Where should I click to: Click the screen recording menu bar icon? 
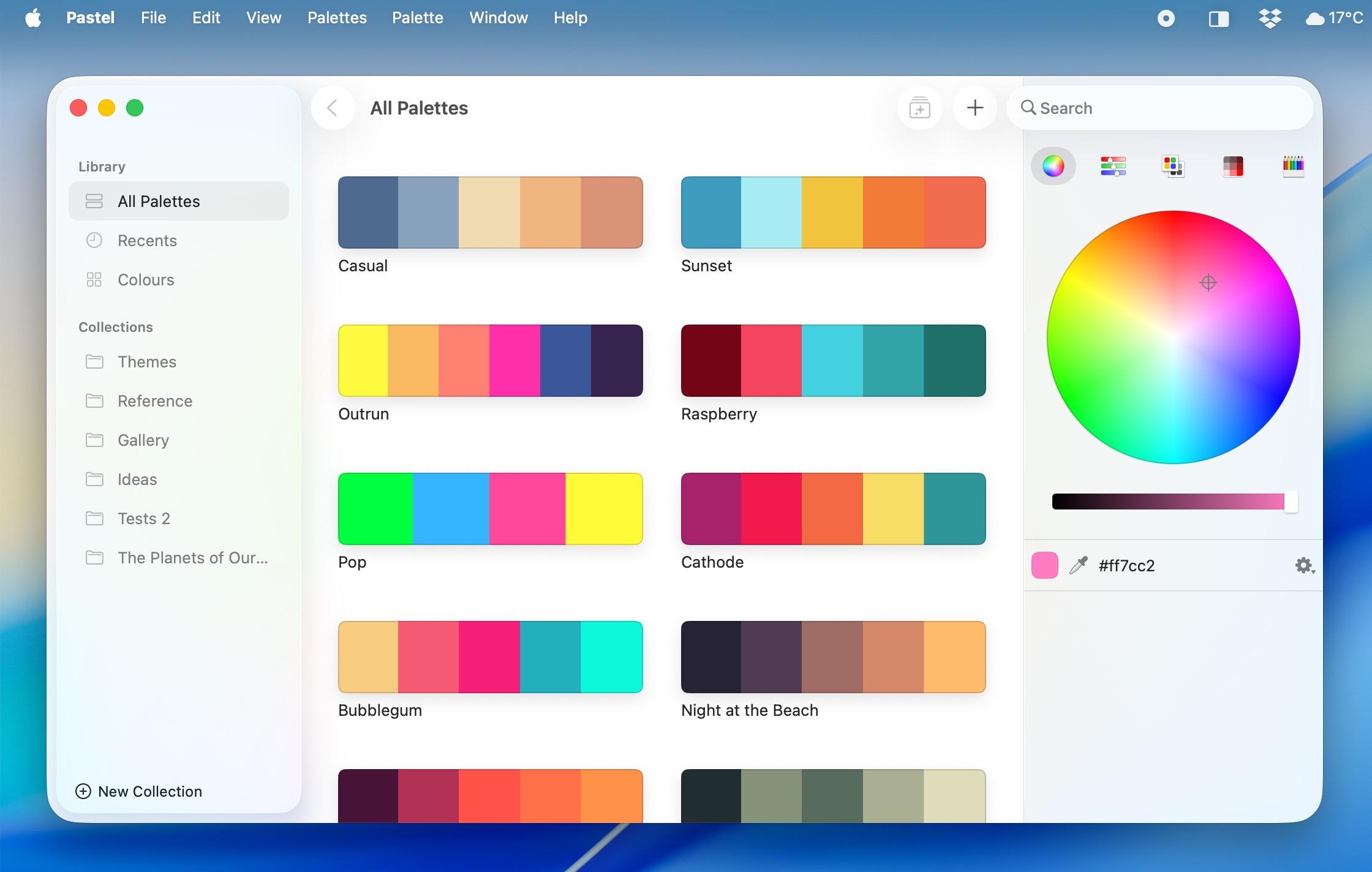click(x=1166, y=18)
